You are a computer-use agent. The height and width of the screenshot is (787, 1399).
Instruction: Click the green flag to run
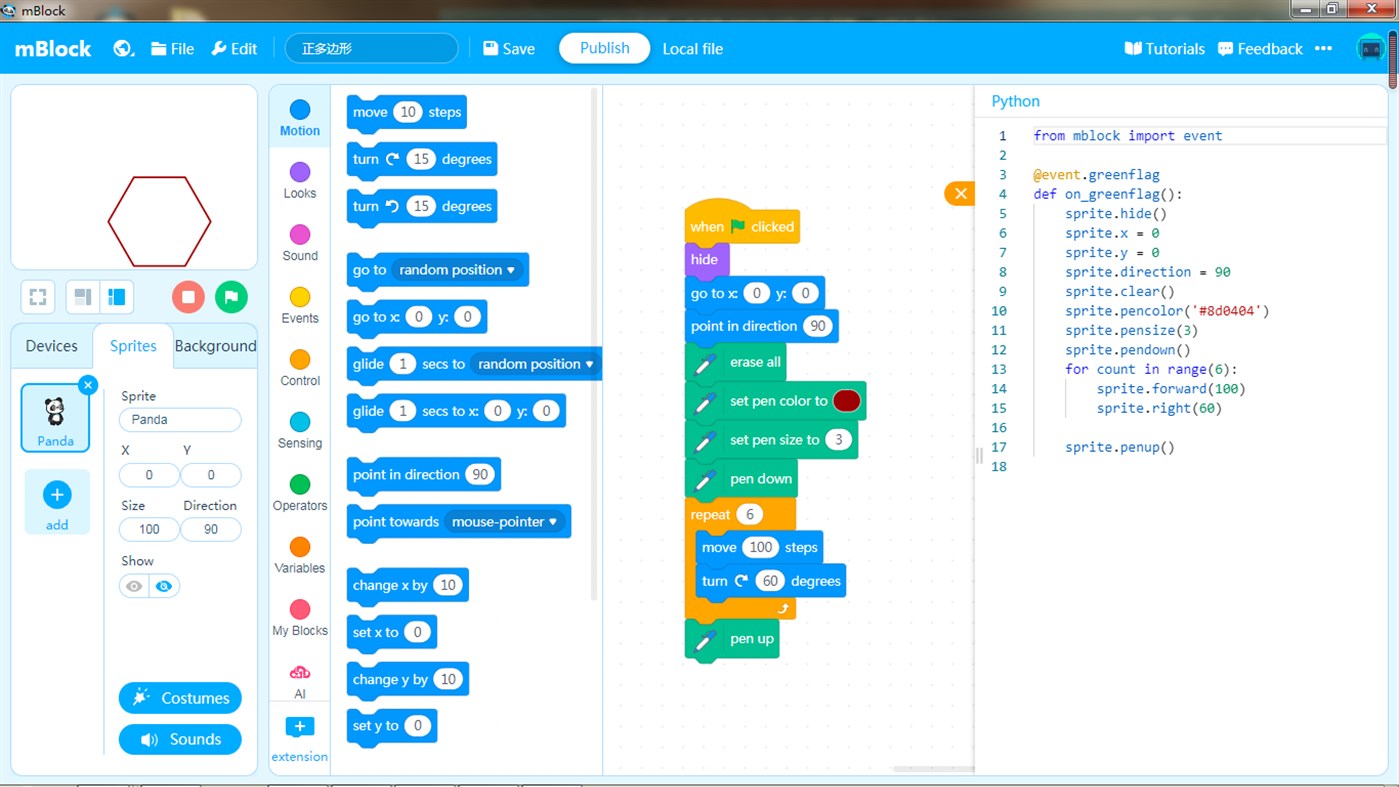point(231,297)
